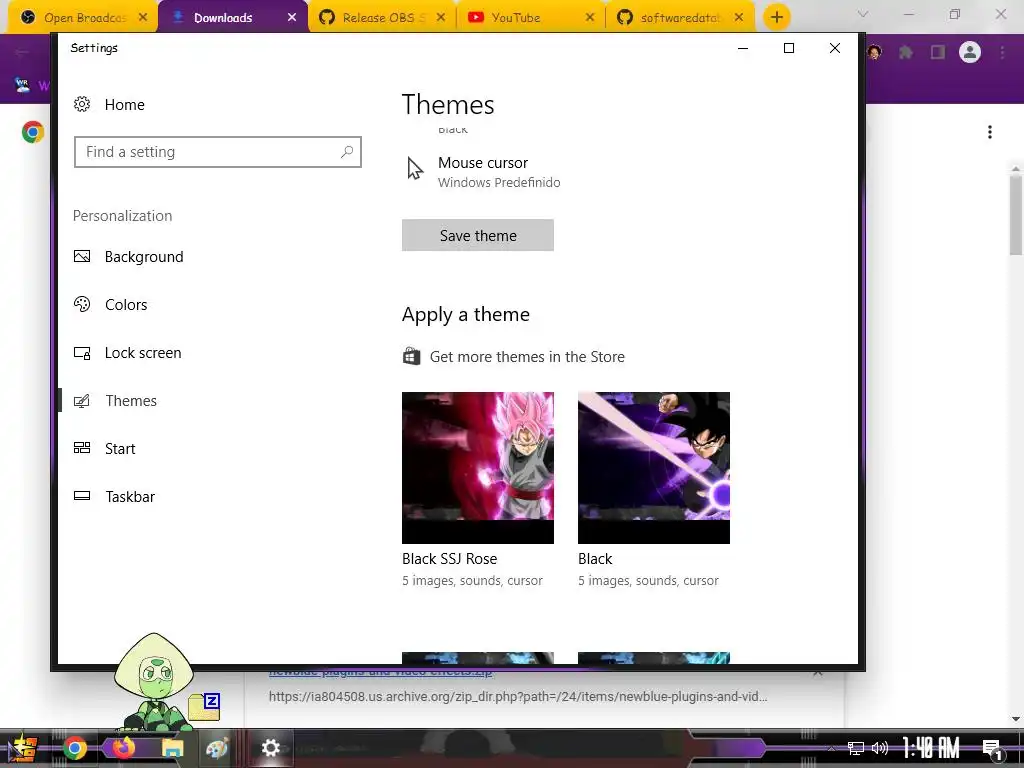Open Colors personalization page
The image size is (1024, 768).
point(110,304)
